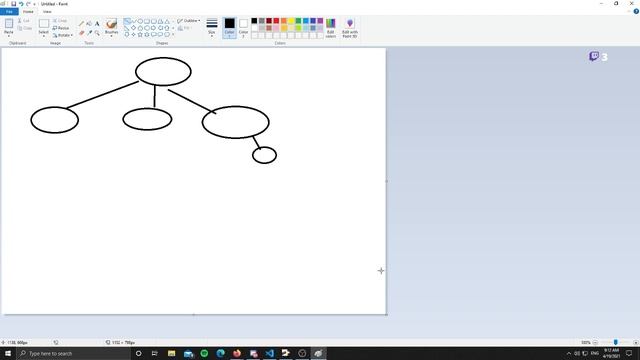
Task: Click the Resize button
Action: pyautogui.click(x=60, y=28)
